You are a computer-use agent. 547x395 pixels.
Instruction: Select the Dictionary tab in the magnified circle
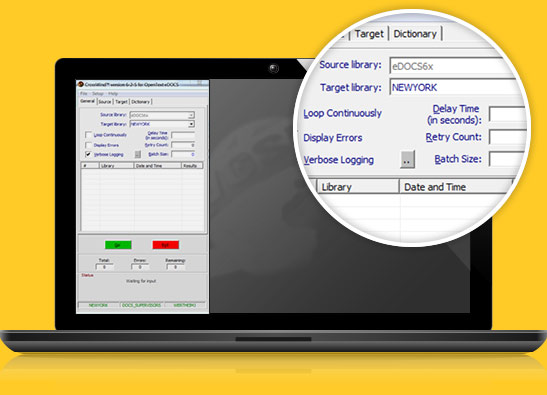415,34
